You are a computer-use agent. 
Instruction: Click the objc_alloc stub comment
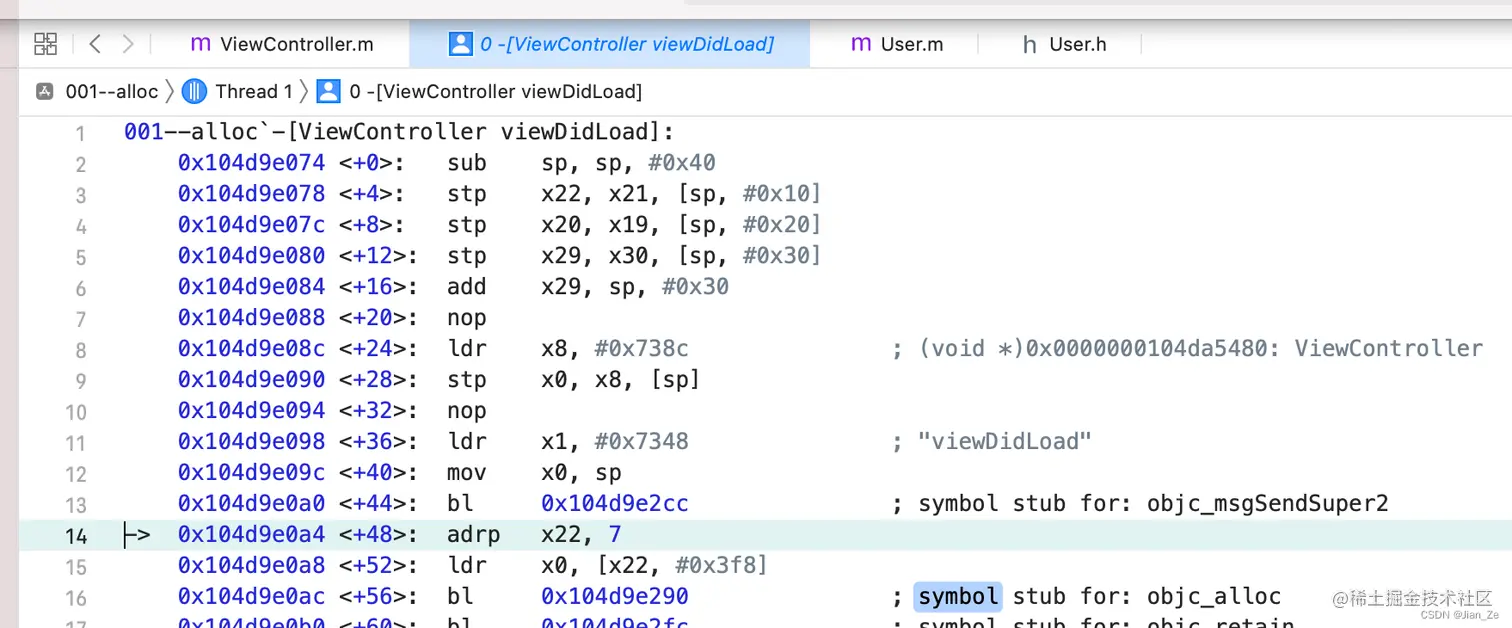pyautogui.click(x=1087, y=597)
